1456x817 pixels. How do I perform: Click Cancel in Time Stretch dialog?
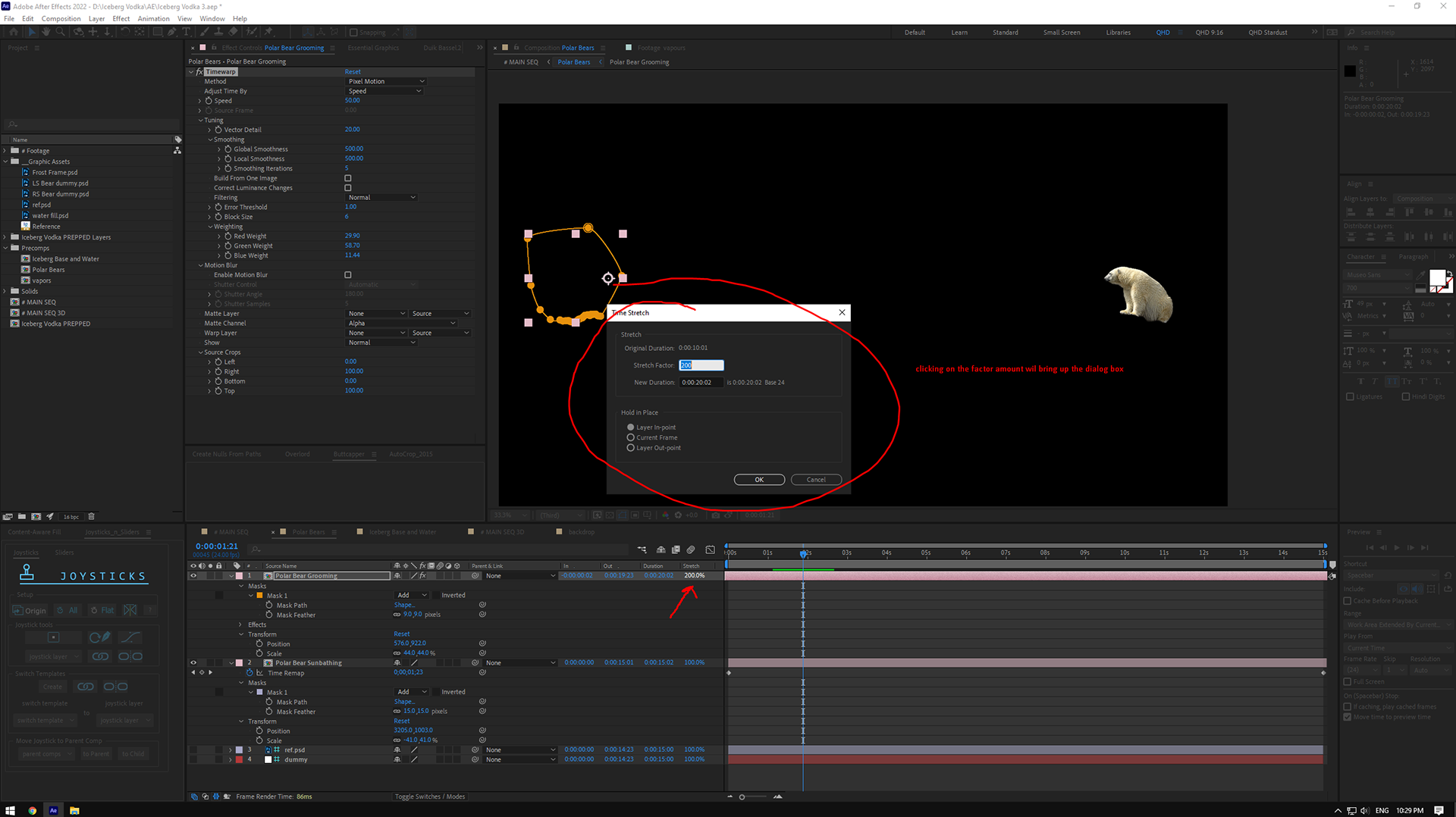tap(816, 480)
